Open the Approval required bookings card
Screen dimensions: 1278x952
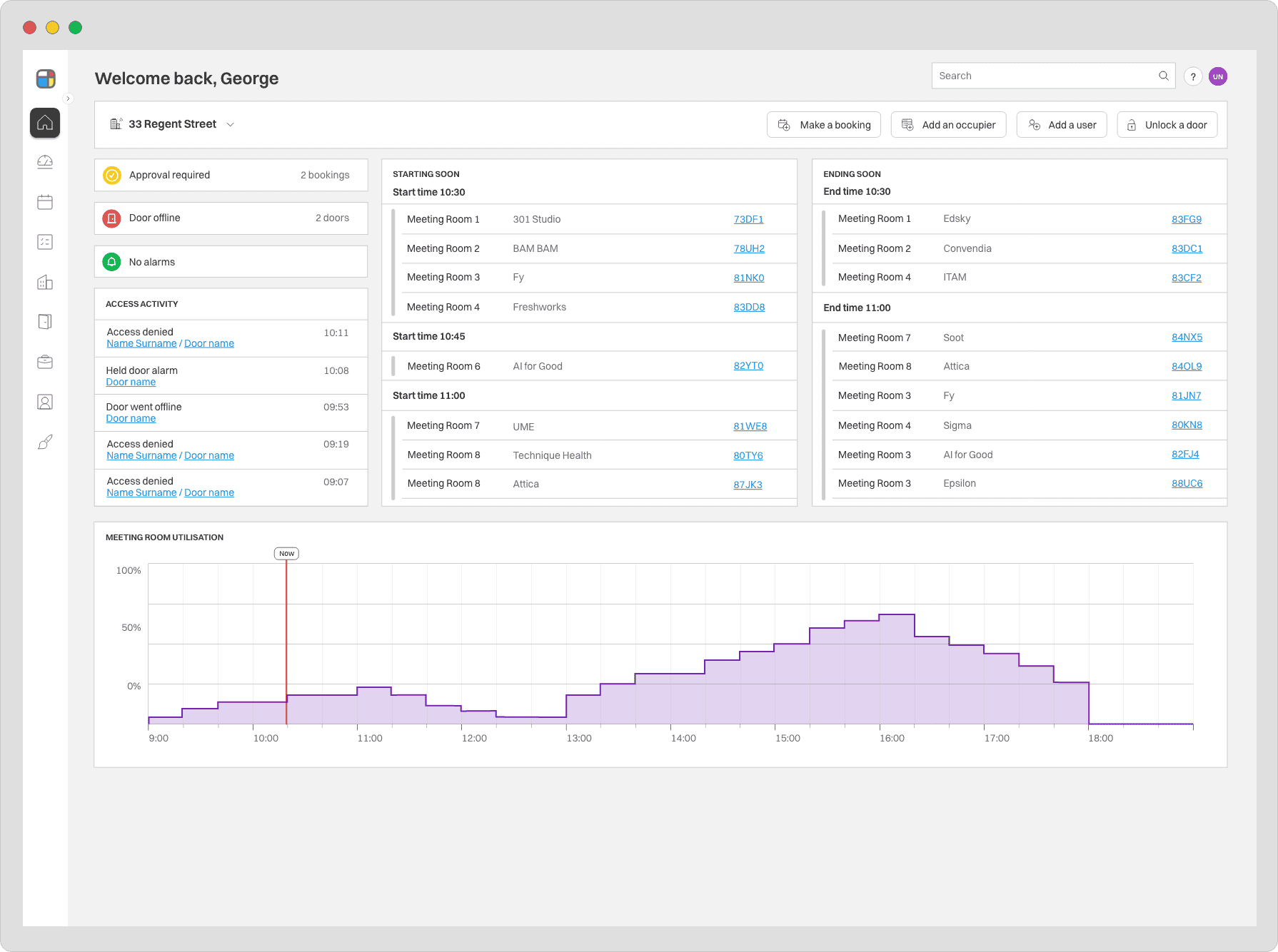(x=231, y=175)
